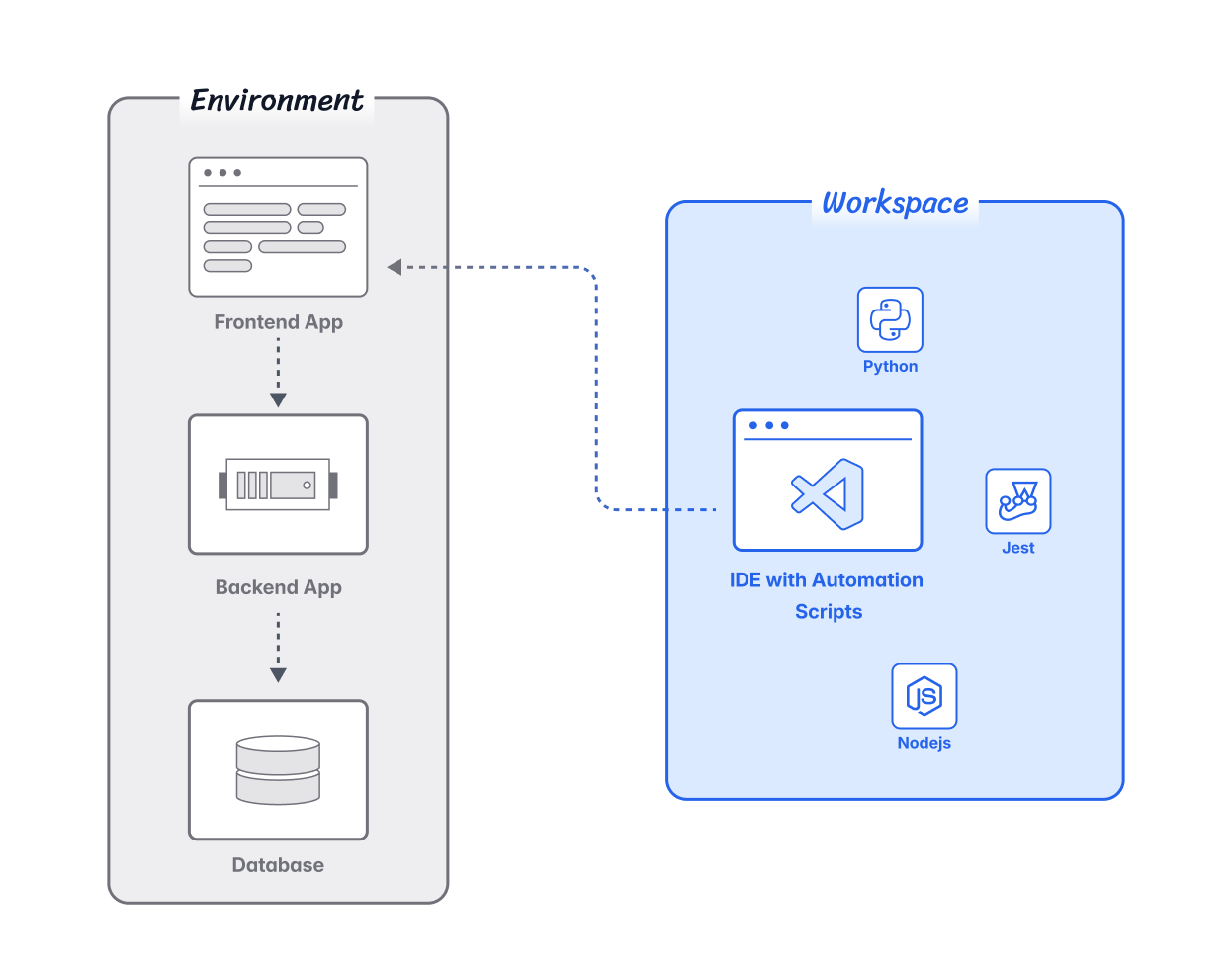Select the Python logo icon

pyautogui.click(x=889, y=318)
